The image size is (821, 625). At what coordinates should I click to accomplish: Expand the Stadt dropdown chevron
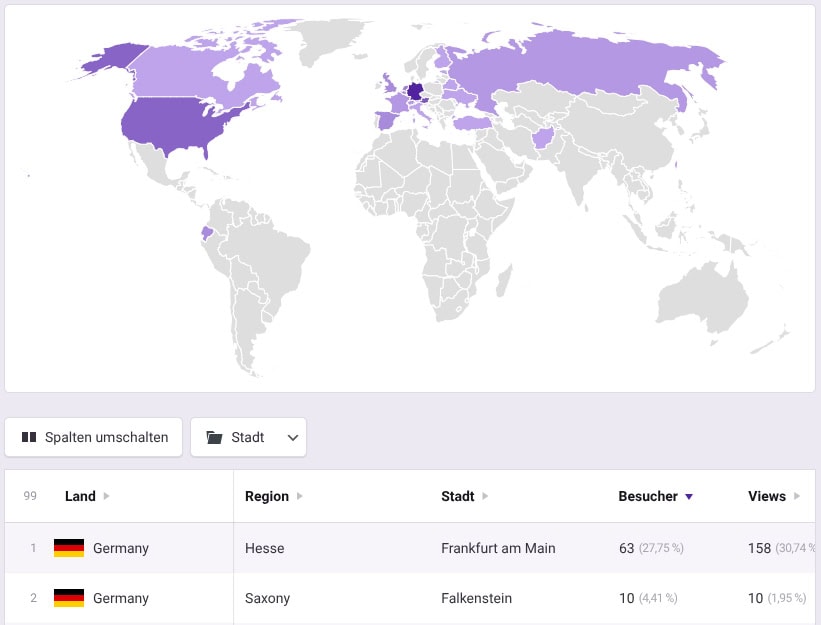[x=292, y=437]
